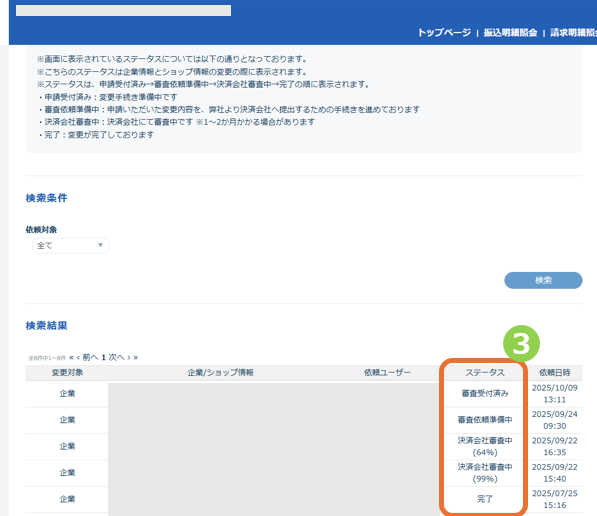This screenshot has height=516, width=597.
Task: Click the 依頼日時 column header
Action: coord(555,372)
